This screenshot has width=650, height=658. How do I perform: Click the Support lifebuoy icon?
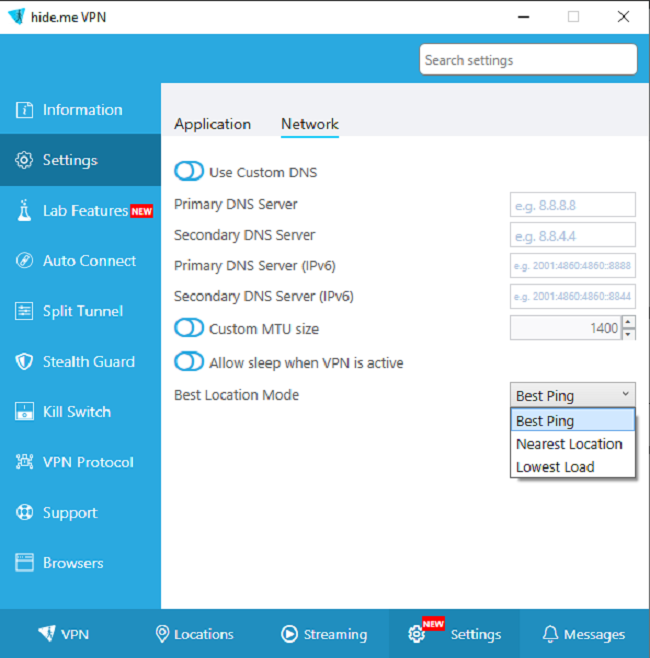tap(24, 512)
